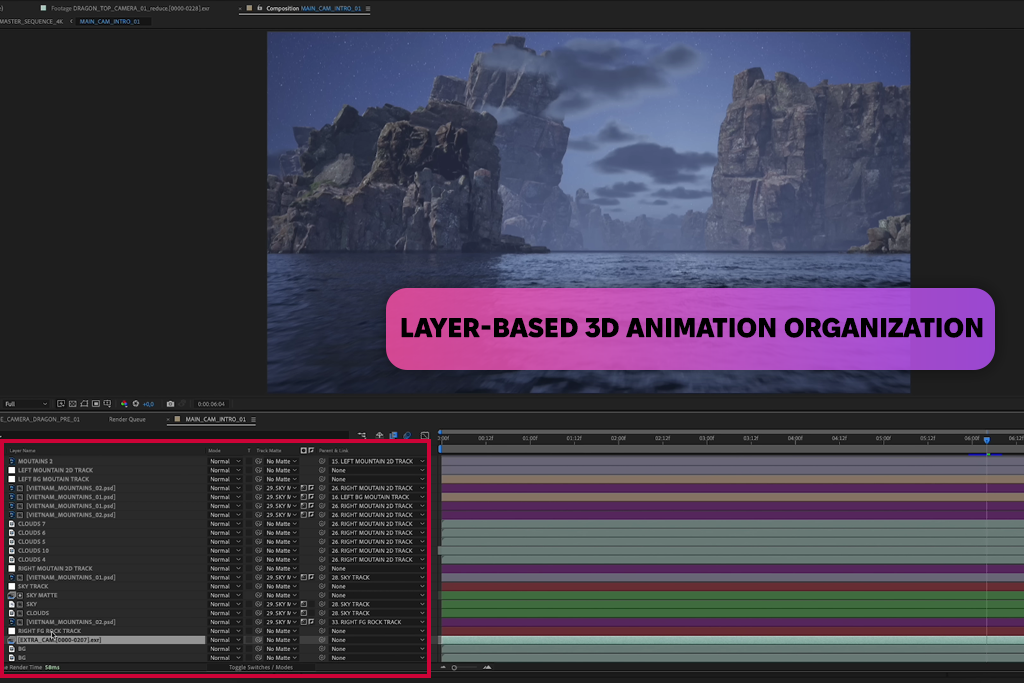Click the track matte pick whip for CLOUDS 10
Viewport: 1024px width, 683px height.
[x=259, y=550]
